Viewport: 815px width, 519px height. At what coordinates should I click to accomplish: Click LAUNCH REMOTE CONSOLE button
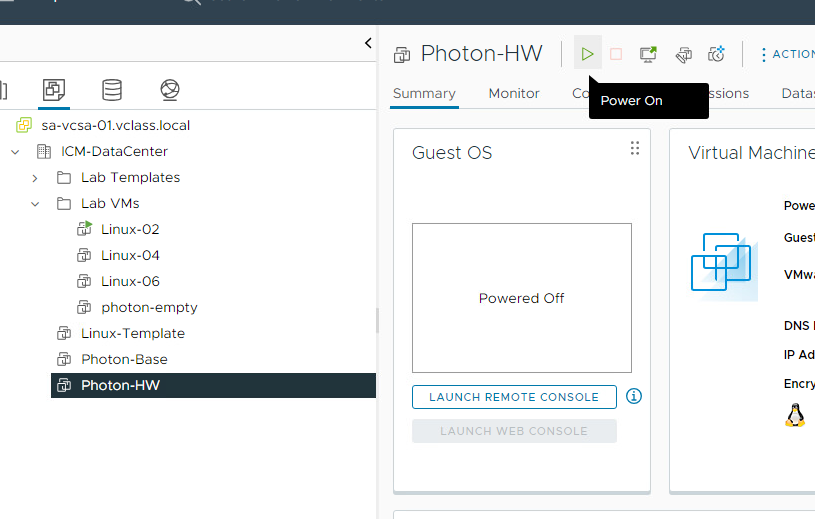coord(514,397)
